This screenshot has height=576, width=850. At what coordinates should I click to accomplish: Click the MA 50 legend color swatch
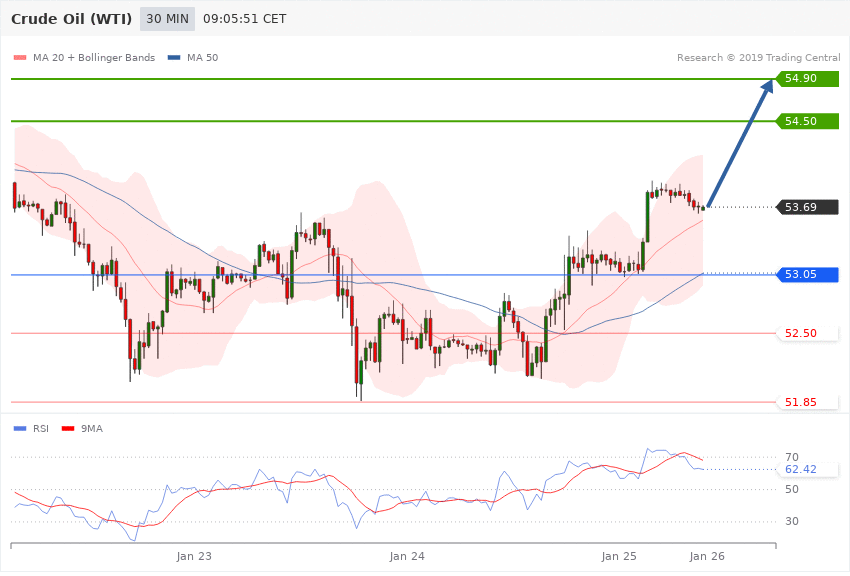[174, 57]
